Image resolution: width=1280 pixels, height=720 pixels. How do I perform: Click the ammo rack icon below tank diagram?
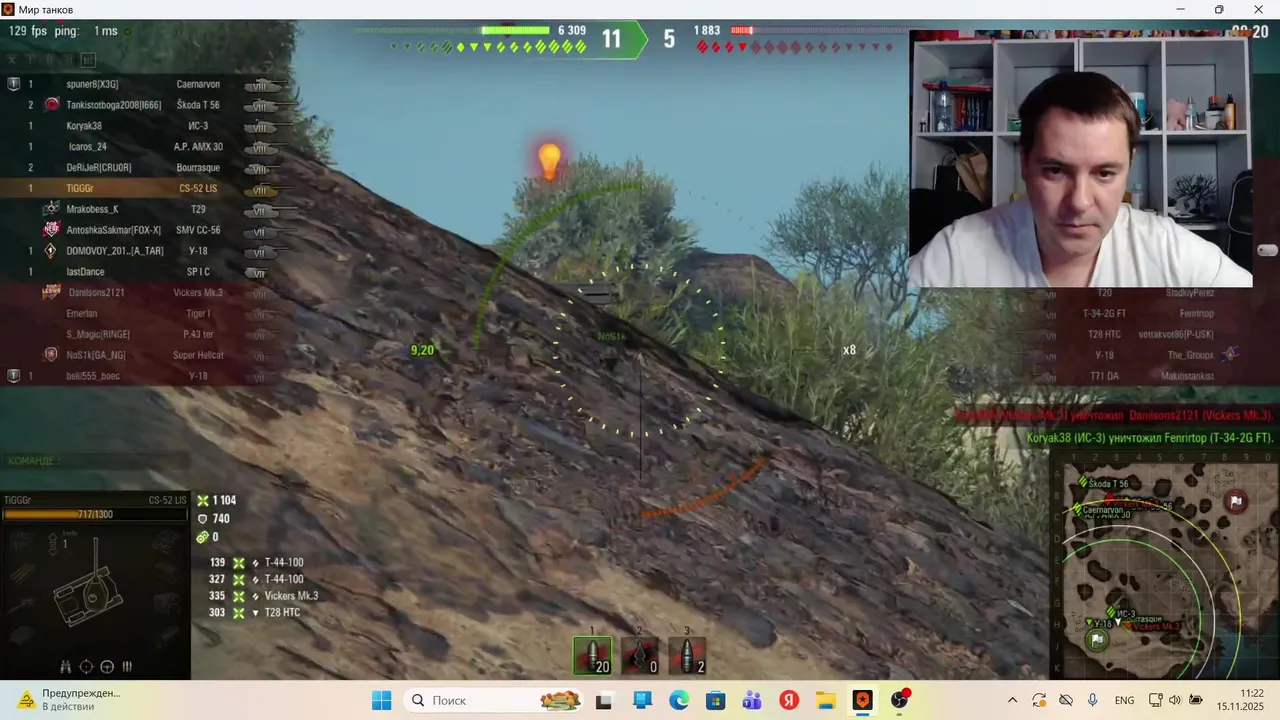[x=127, y=667]
